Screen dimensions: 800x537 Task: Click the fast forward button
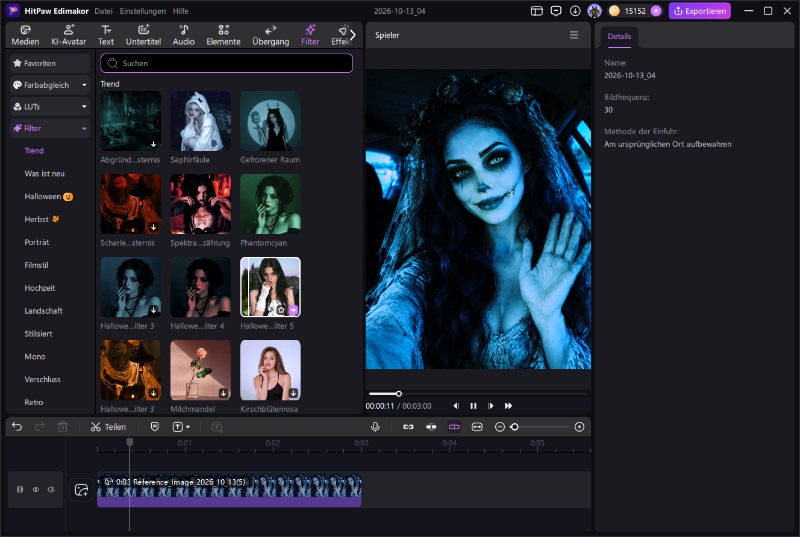click(508, 406)
